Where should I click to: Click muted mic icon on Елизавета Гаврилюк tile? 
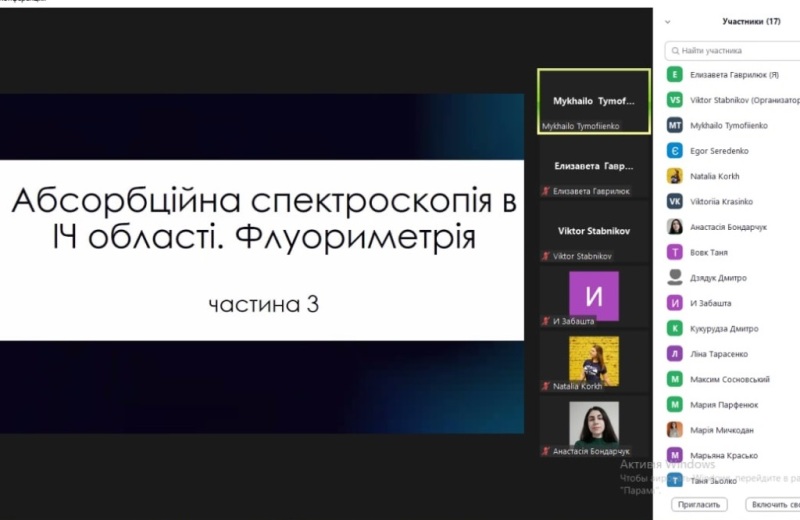pos(545,191)
